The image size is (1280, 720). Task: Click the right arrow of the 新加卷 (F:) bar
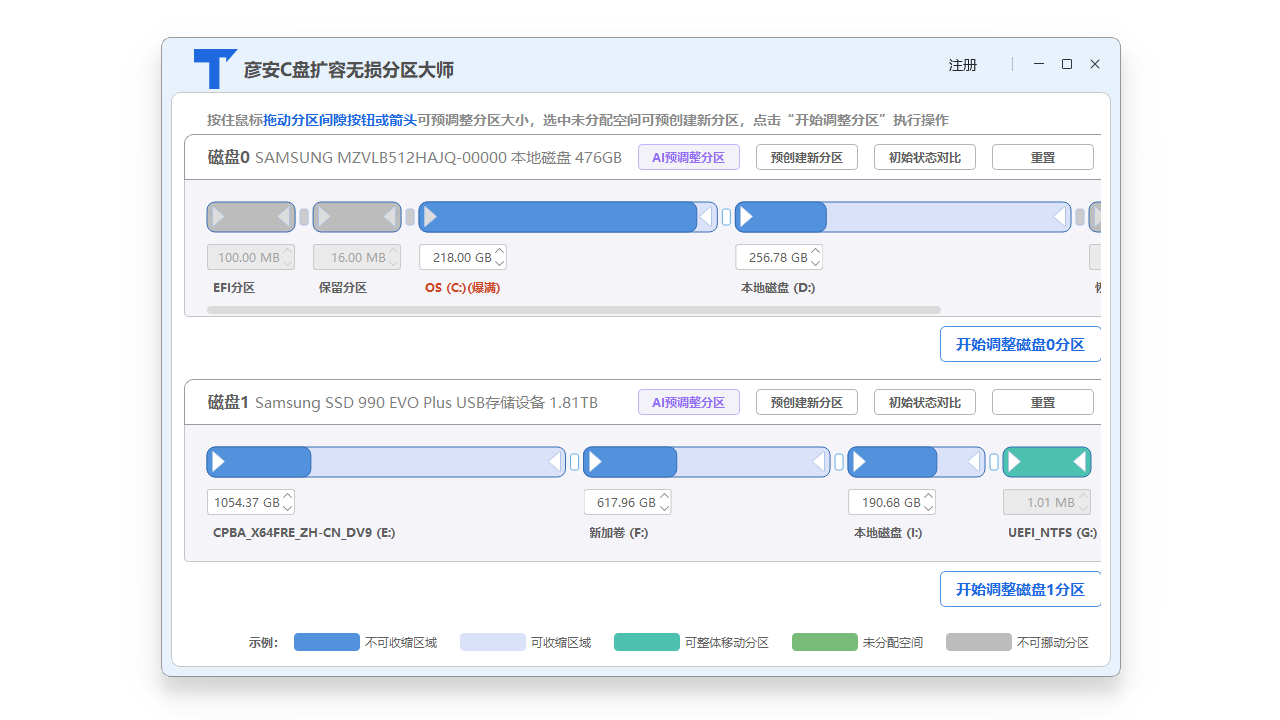point(819,461)
